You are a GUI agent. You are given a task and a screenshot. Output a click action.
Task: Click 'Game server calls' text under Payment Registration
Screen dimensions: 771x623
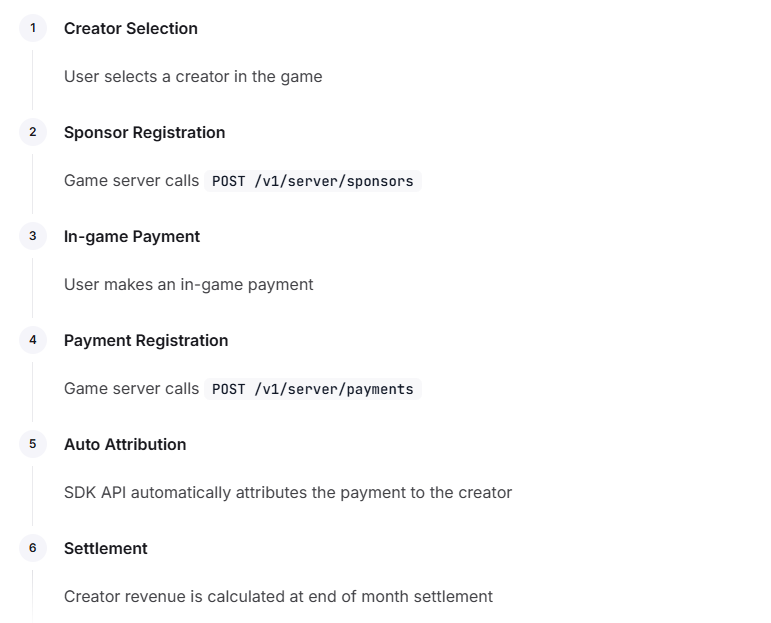tap(131, 388)
